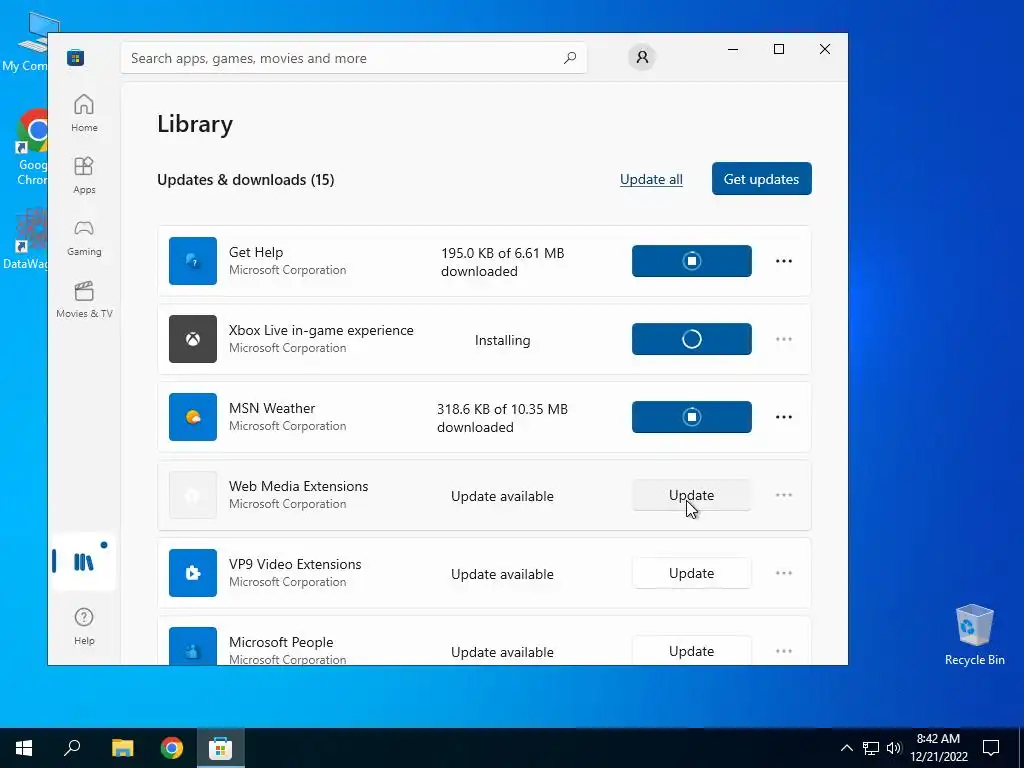This screenshot has height=768, width=1024.
Task: Open more options for VP9 Video Extensions
Action: coord(784,573)
